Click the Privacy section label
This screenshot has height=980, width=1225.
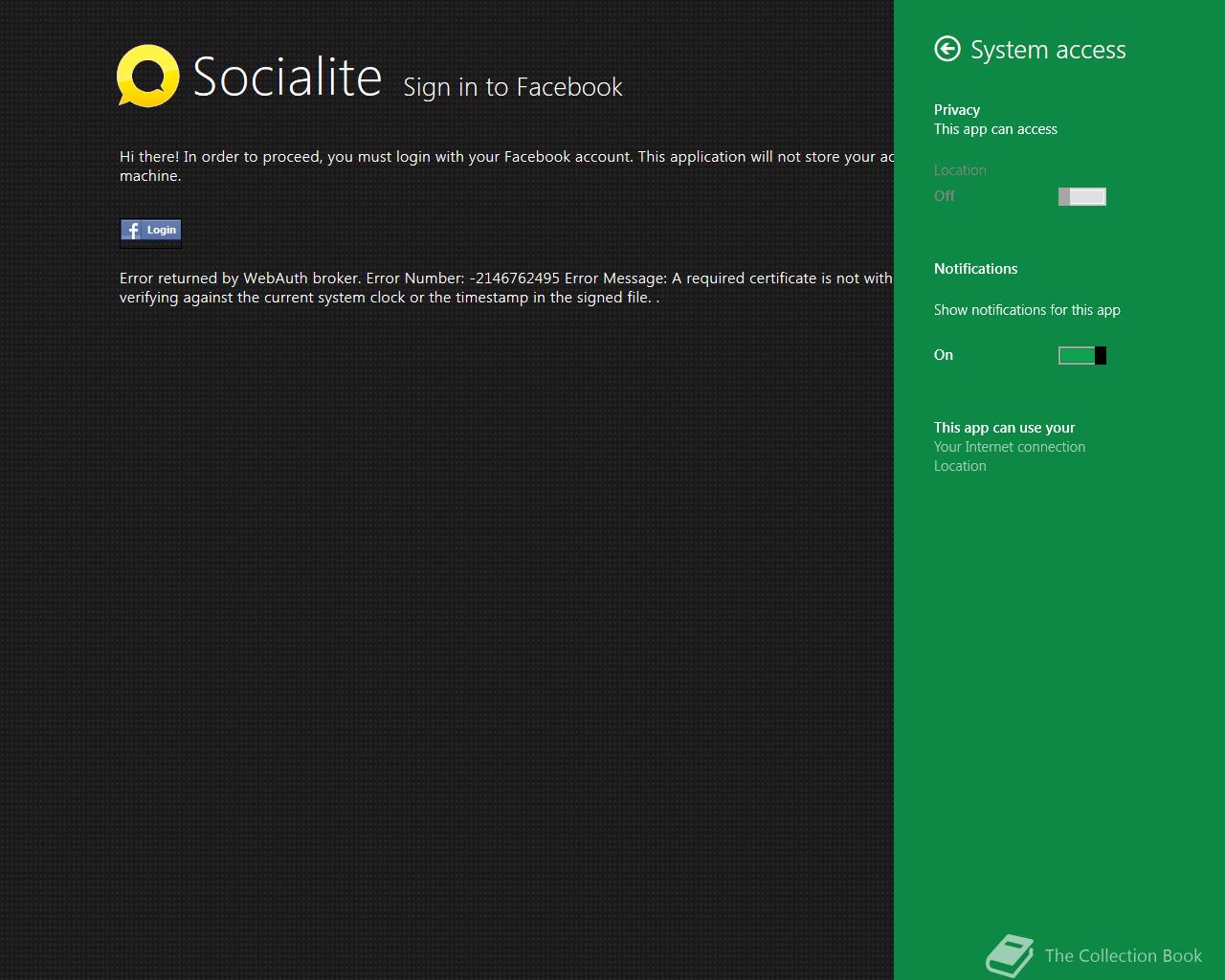click(x=957, y=110)
